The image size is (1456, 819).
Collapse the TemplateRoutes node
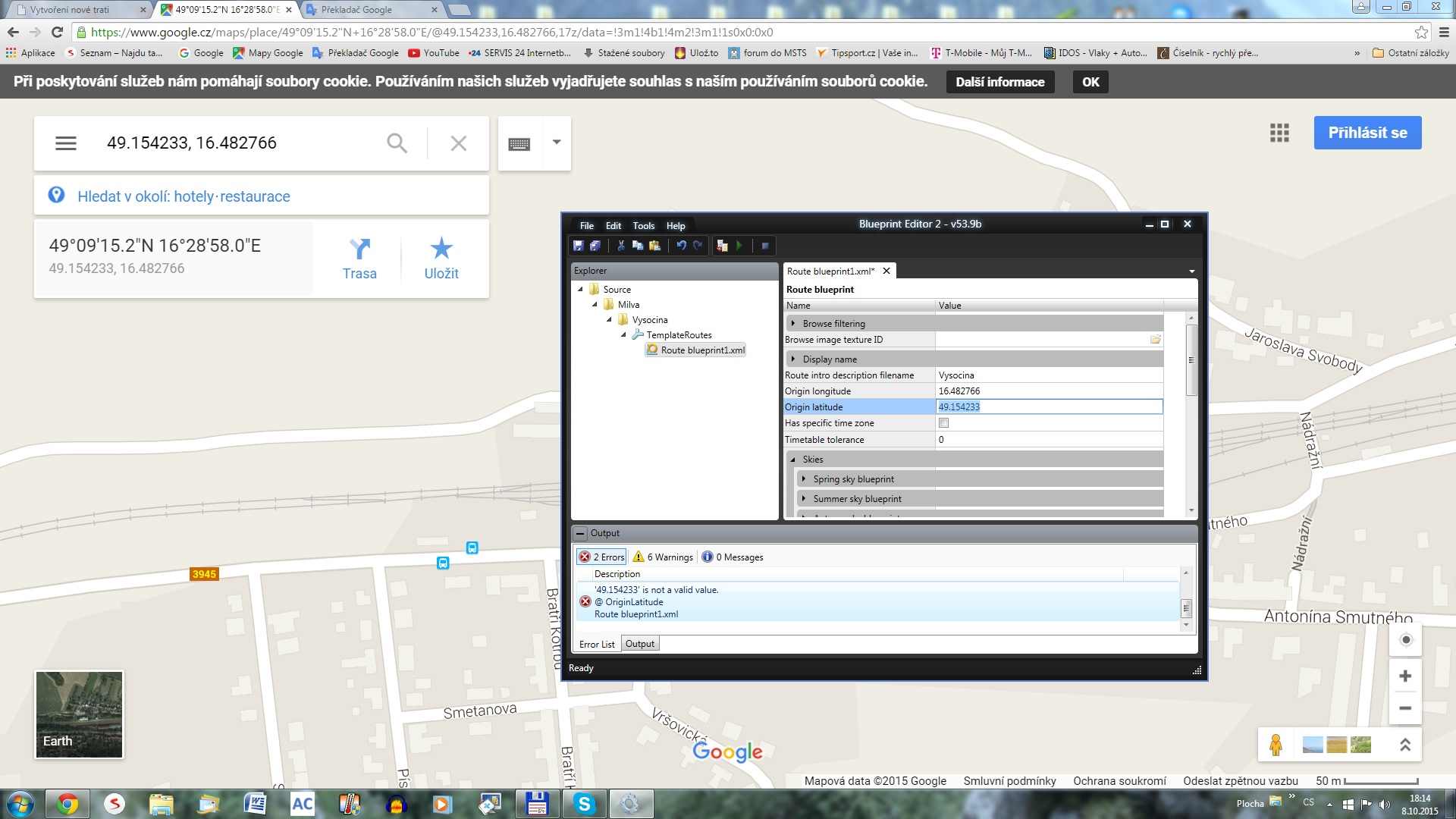point(624,334)
